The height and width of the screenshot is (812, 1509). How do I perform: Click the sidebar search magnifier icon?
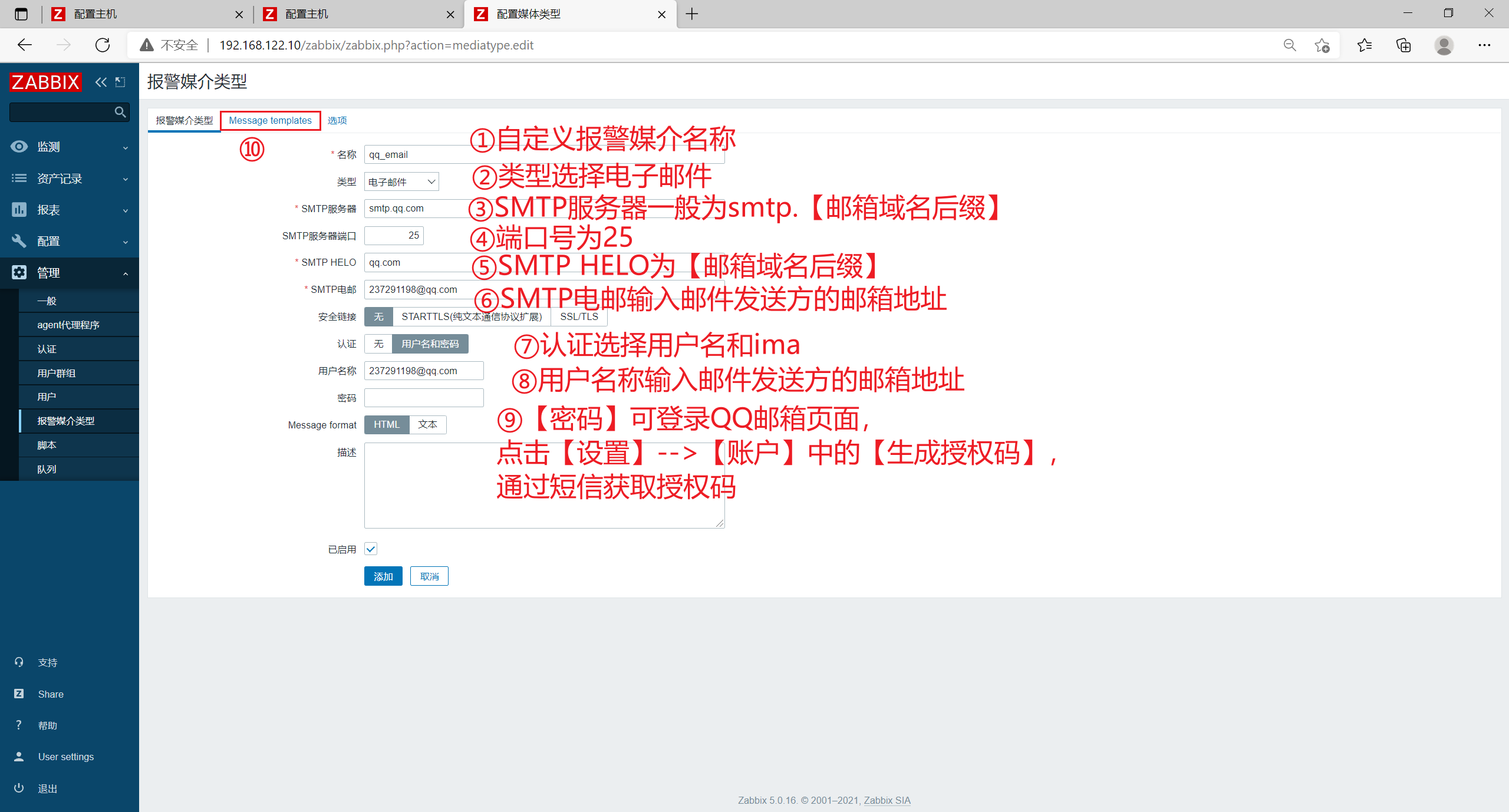120,111
